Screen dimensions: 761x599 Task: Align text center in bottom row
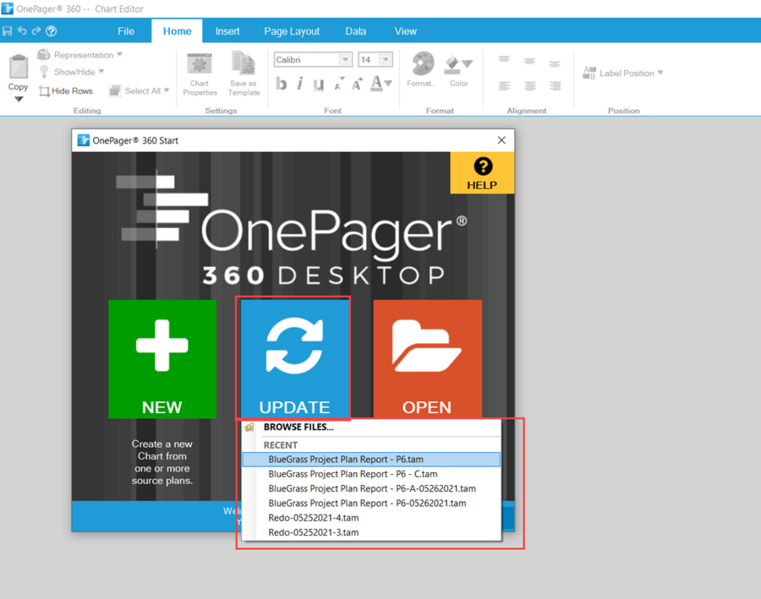[x=530, y=86]
